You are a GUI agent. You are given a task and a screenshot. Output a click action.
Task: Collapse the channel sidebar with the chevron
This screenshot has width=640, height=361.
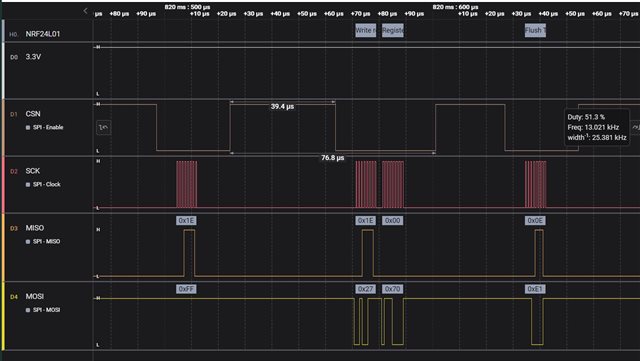click(85, 11)
